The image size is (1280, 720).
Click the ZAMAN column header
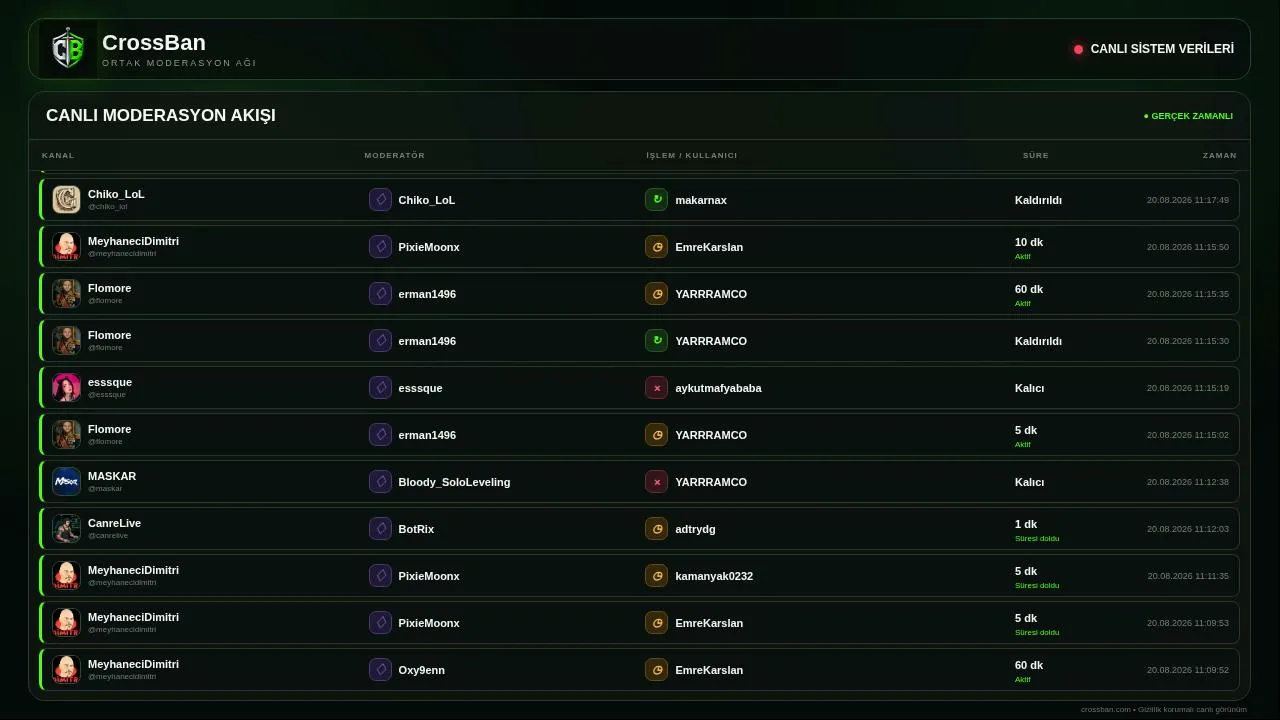(1220, 155)
